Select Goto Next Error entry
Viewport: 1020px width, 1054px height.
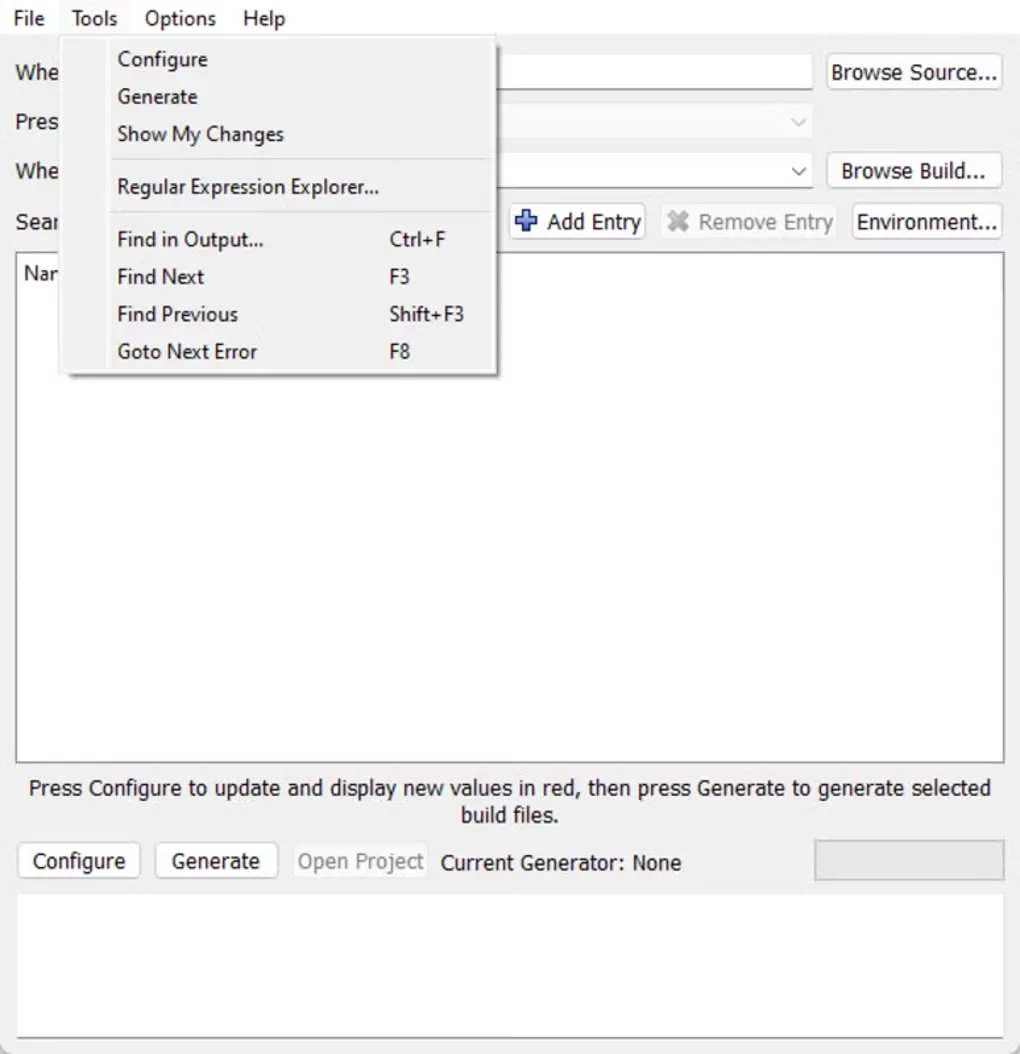pyautogui.click(x=280, y=352)
